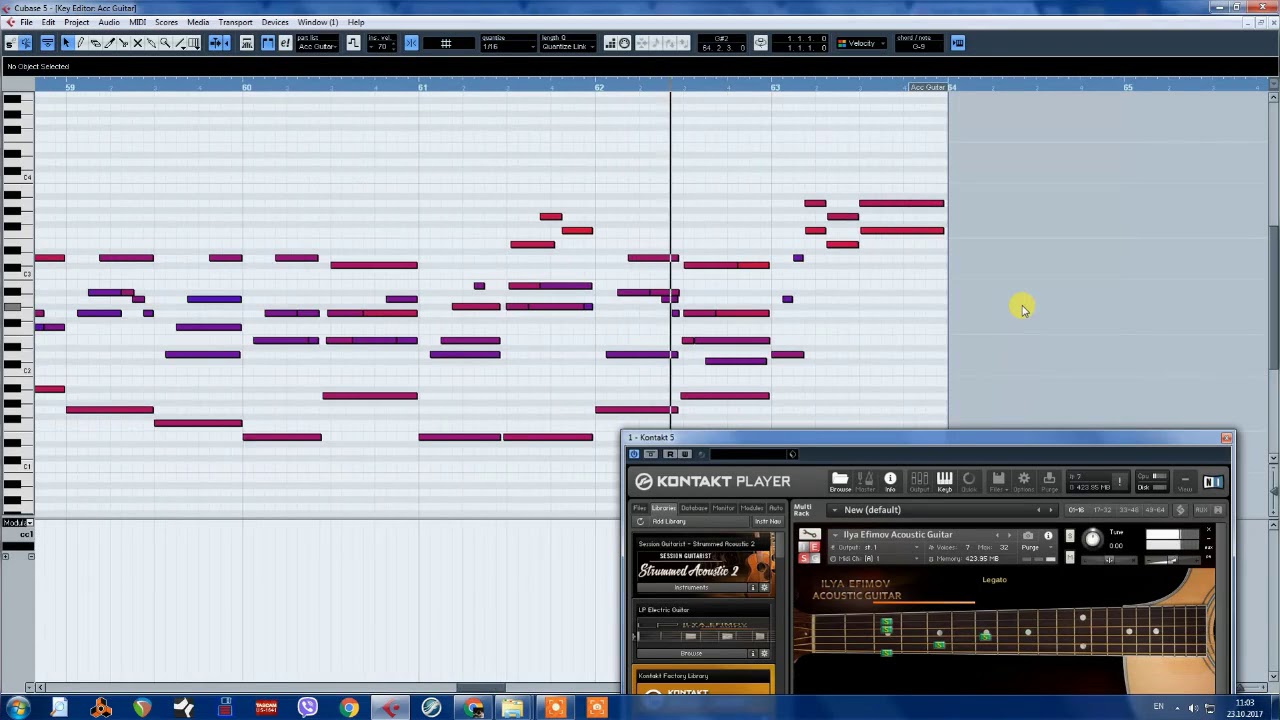Toggle the instrument Mute M button
The height and width of the screenshot is (720, 1280).
click(x=1070, y=556)
